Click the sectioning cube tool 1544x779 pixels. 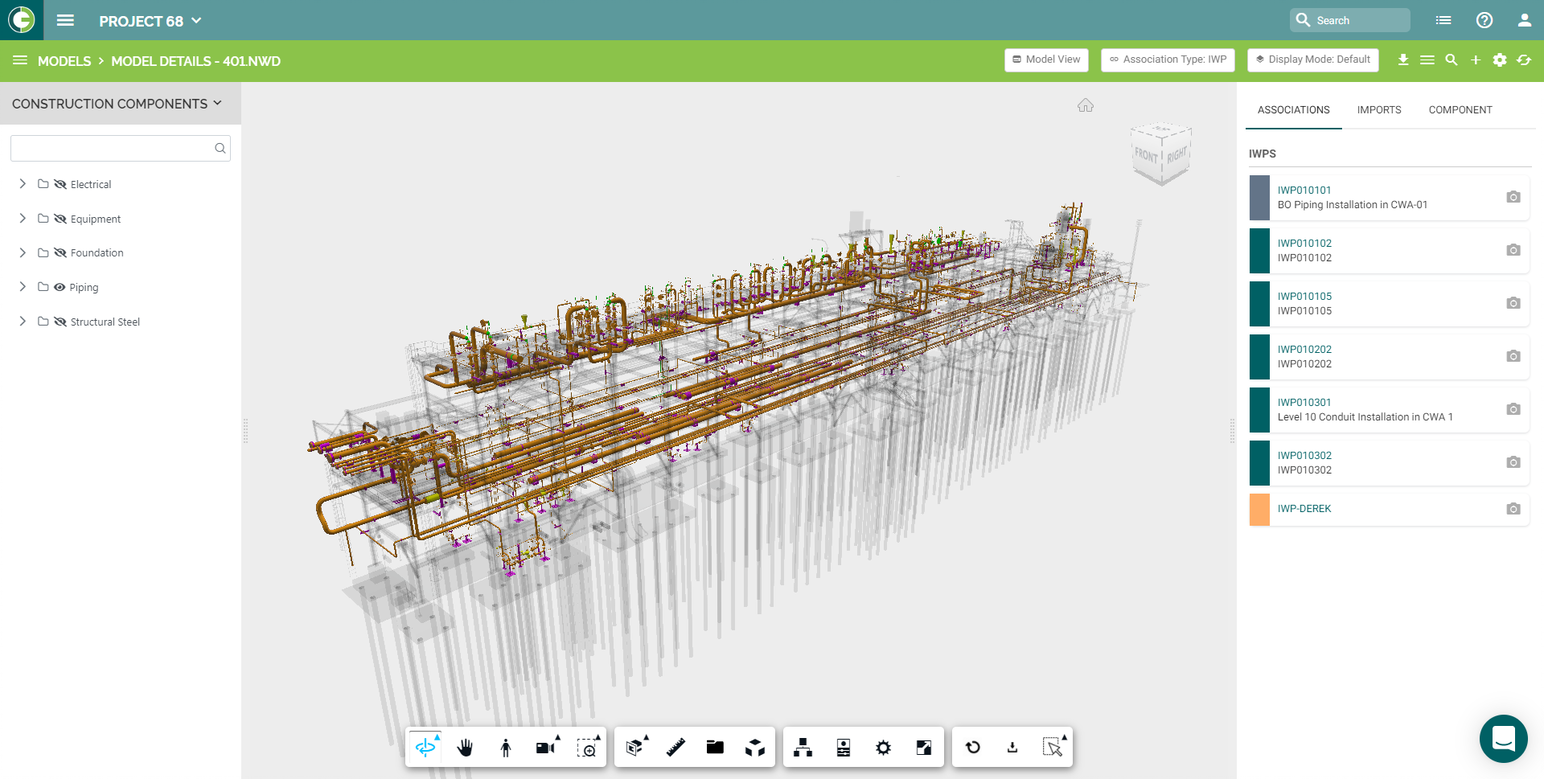633,746
